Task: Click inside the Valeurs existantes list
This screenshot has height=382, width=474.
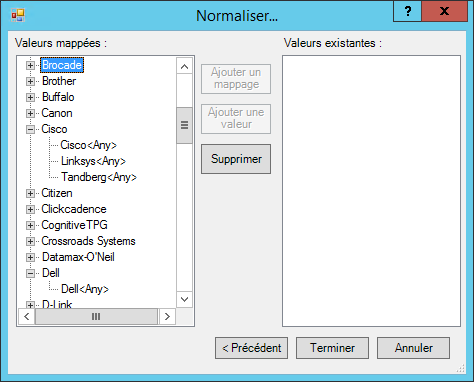Action: click(x=371, y=191)
